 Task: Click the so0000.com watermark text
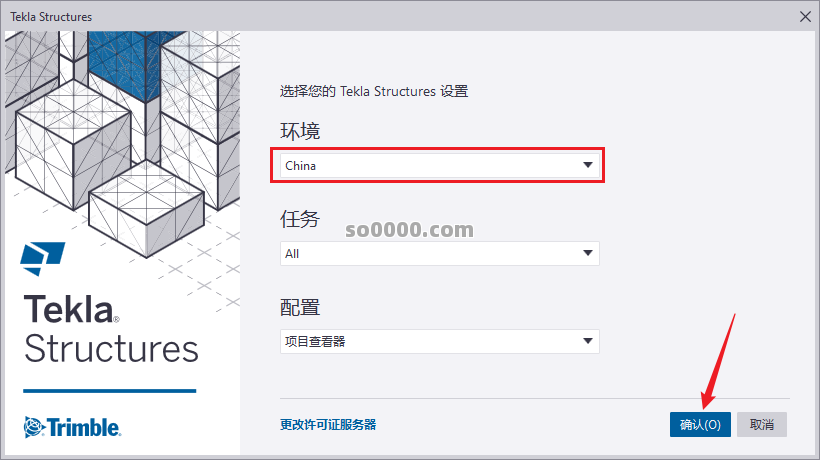[x=409, y=229]
